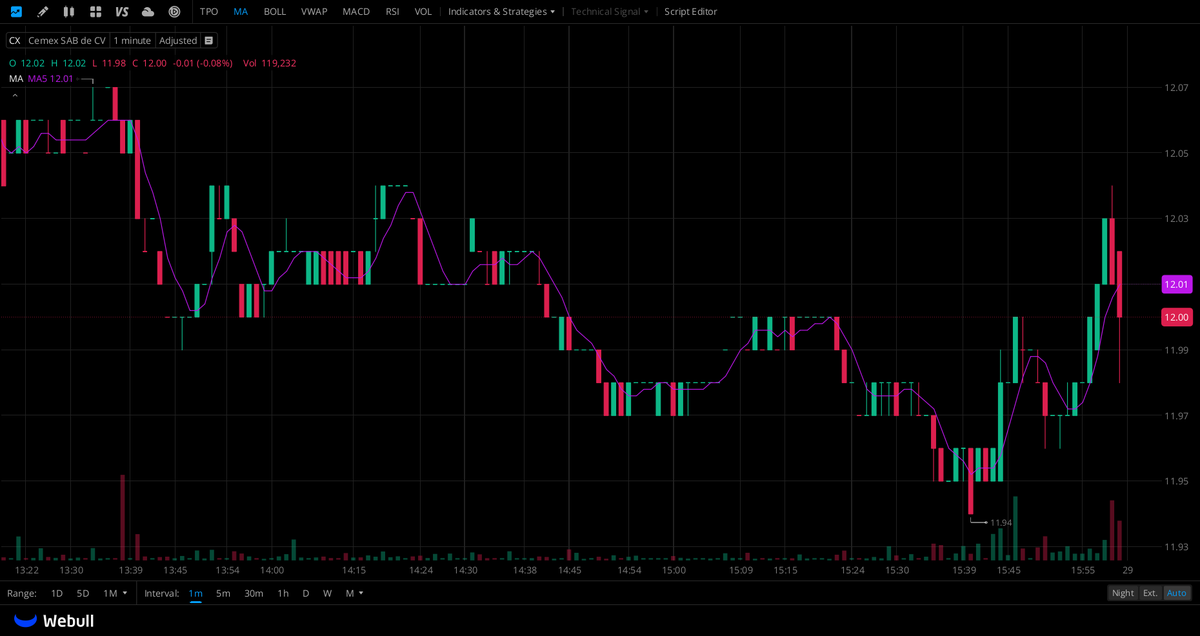Viewport: 1200px width, 636px height.
Task: Click the Cemex SAB de CV name
Action: coord(67,41)
